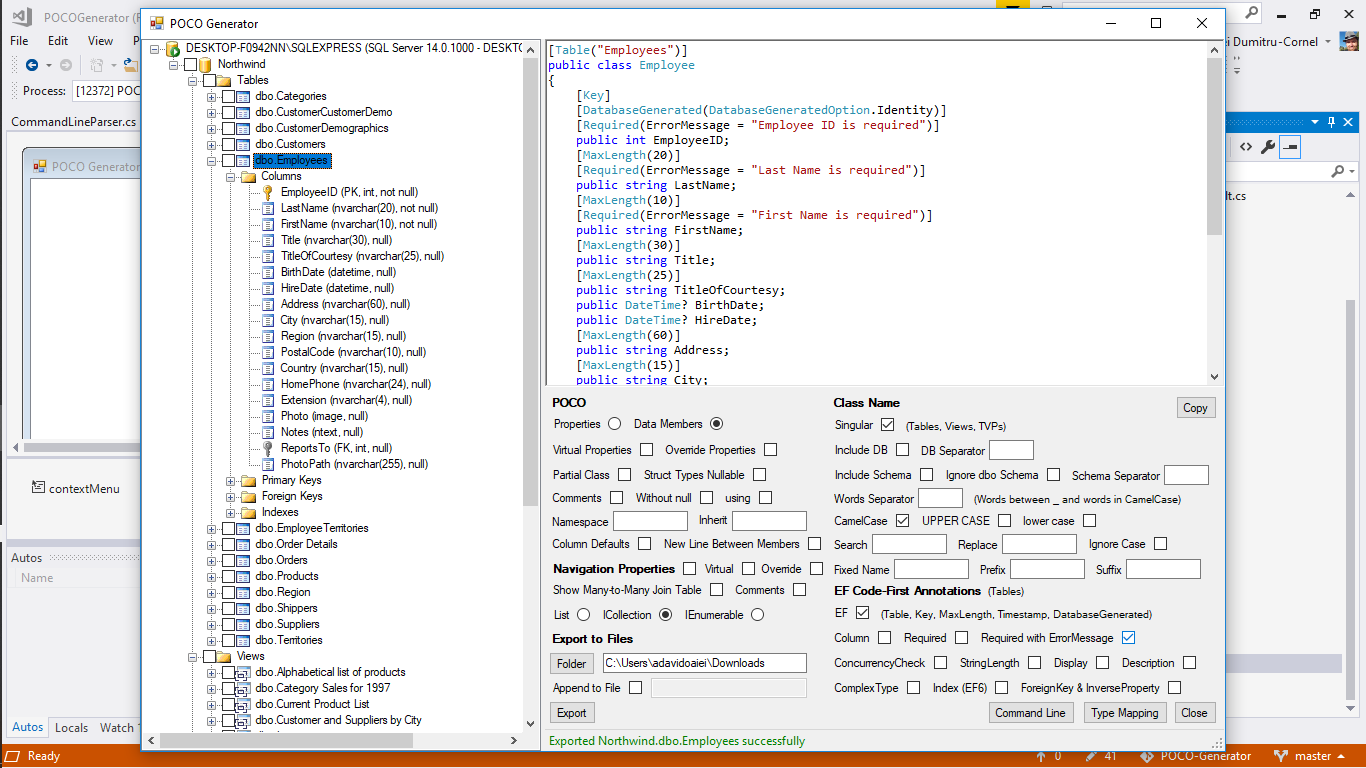Screen dimensions: 1366x768
Task: Select the IEnumerable radio button
Action: 757,615
